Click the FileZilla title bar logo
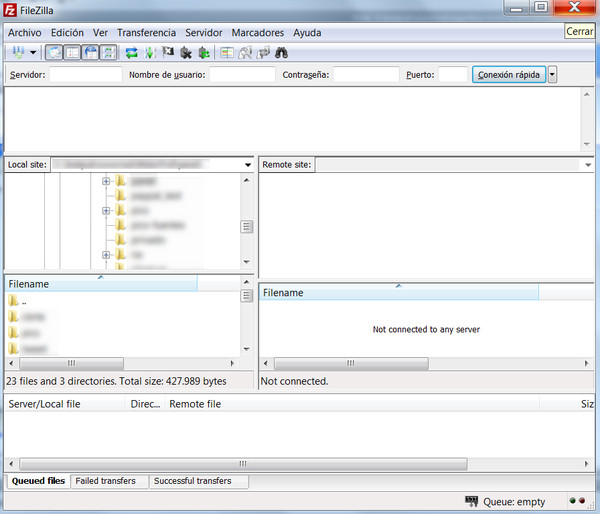Image resolution: width=600 pixels, height=514 pixels. (10, 10)
